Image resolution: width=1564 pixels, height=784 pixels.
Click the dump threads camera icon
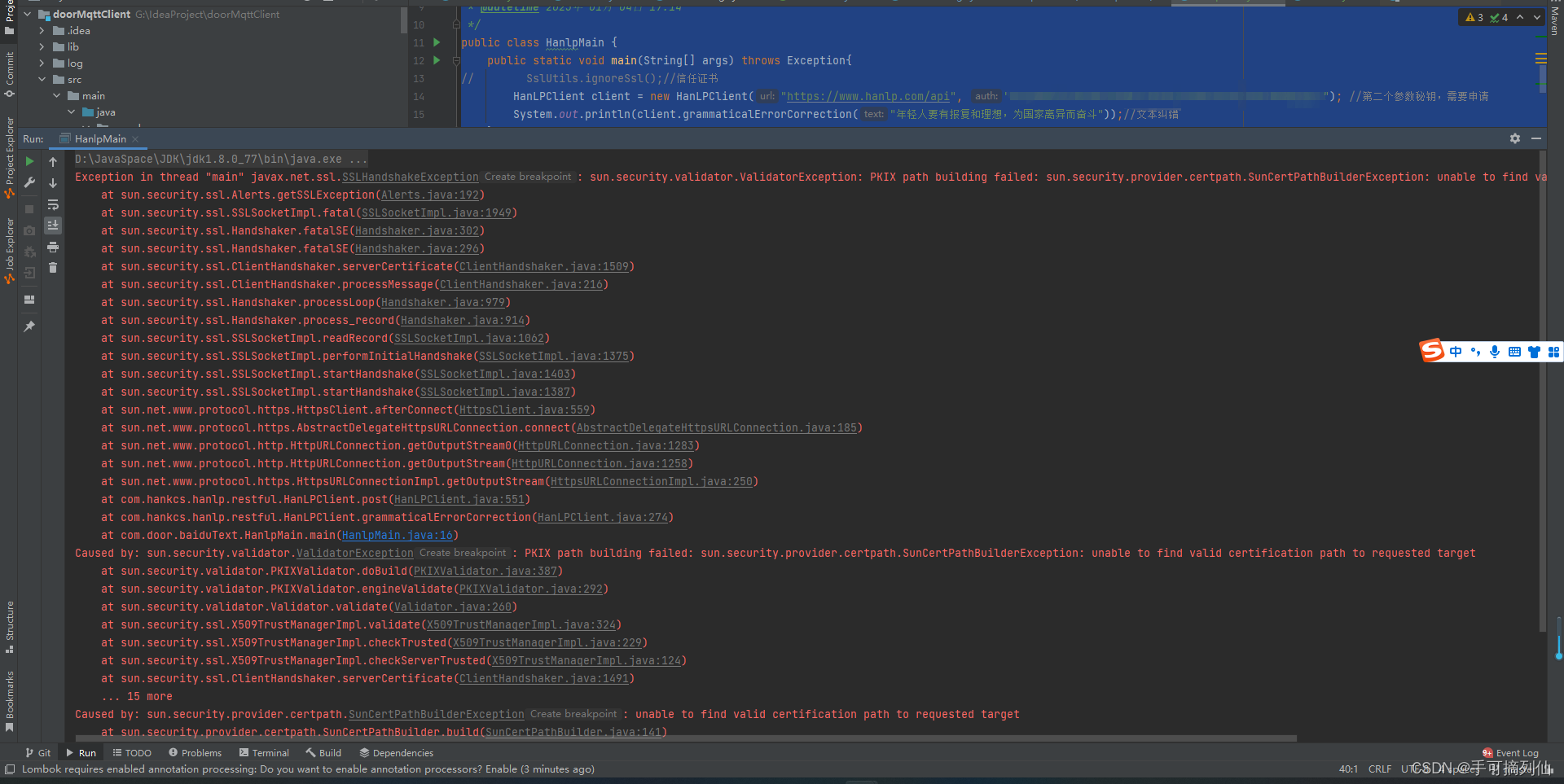click(29, 230)
